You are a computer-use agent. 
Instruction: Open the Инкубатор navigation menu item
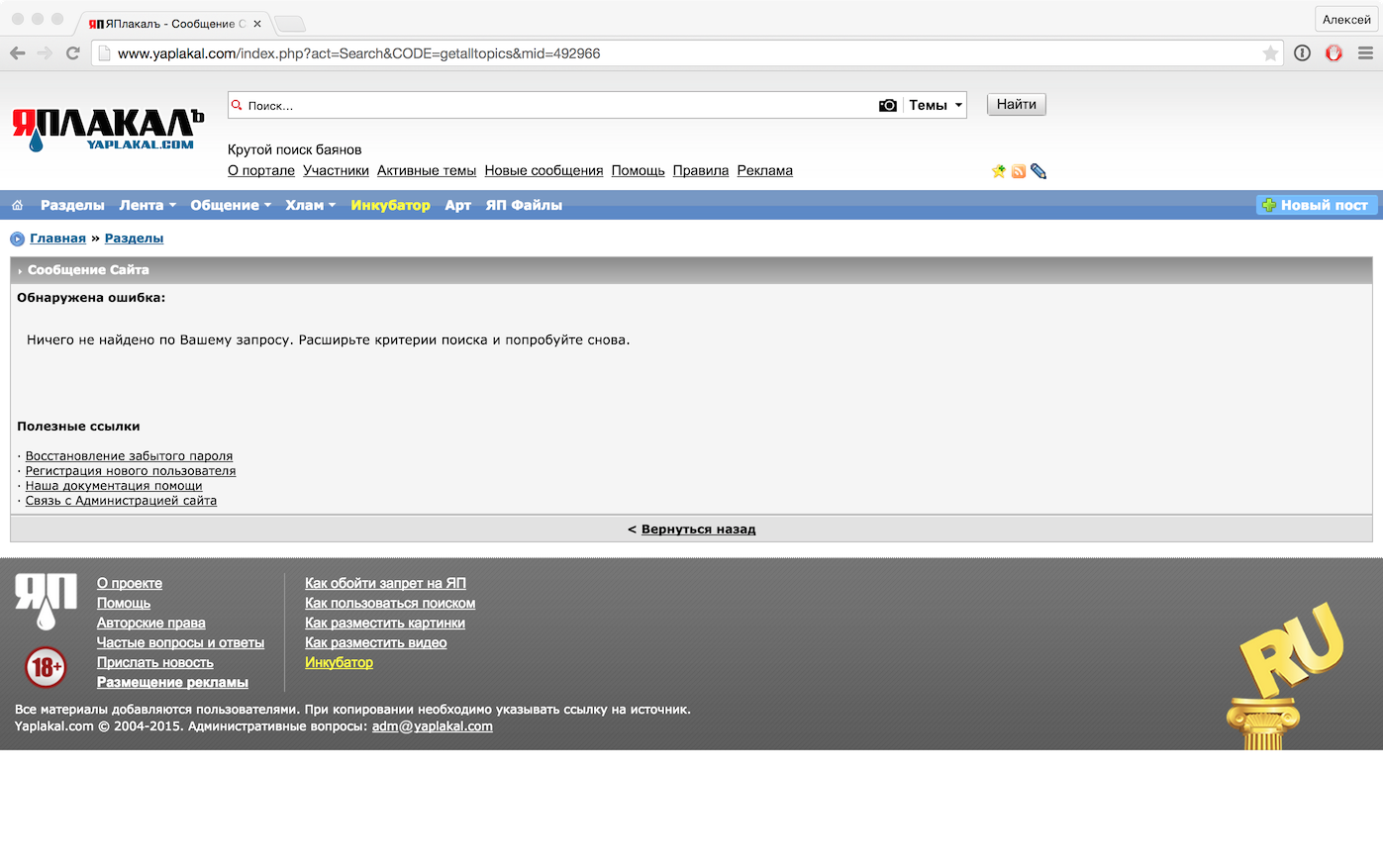pos(390,205)
